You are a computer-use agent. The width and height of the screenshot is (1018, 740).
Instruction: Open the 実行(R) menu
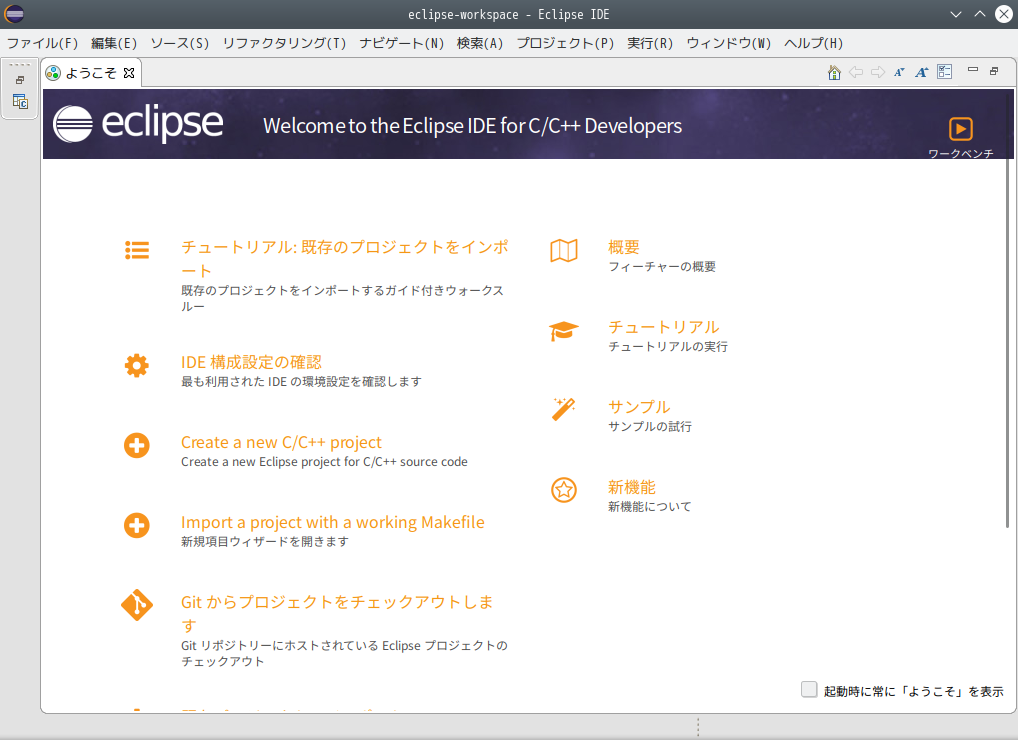(x=650, y=43)
